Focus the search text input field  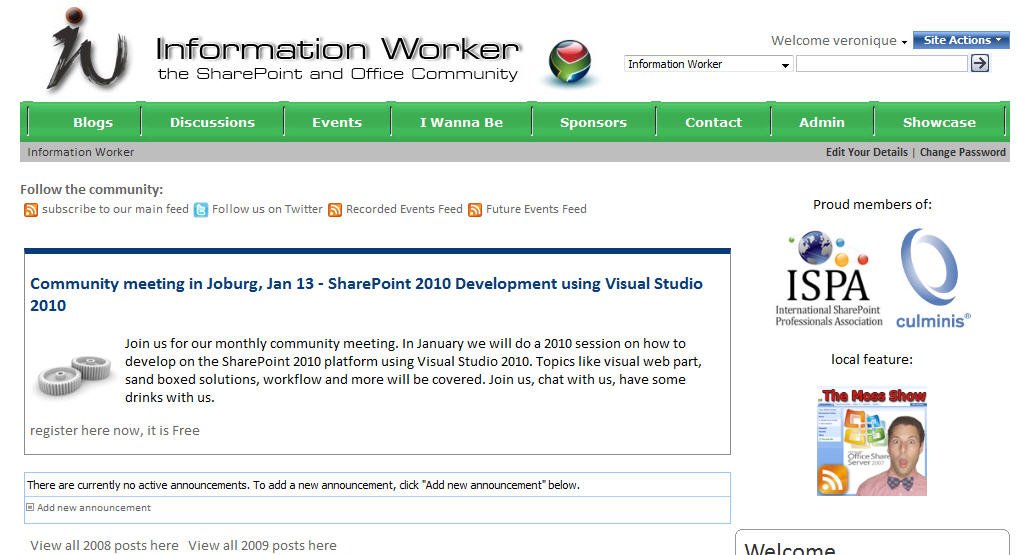click(881, 64)
